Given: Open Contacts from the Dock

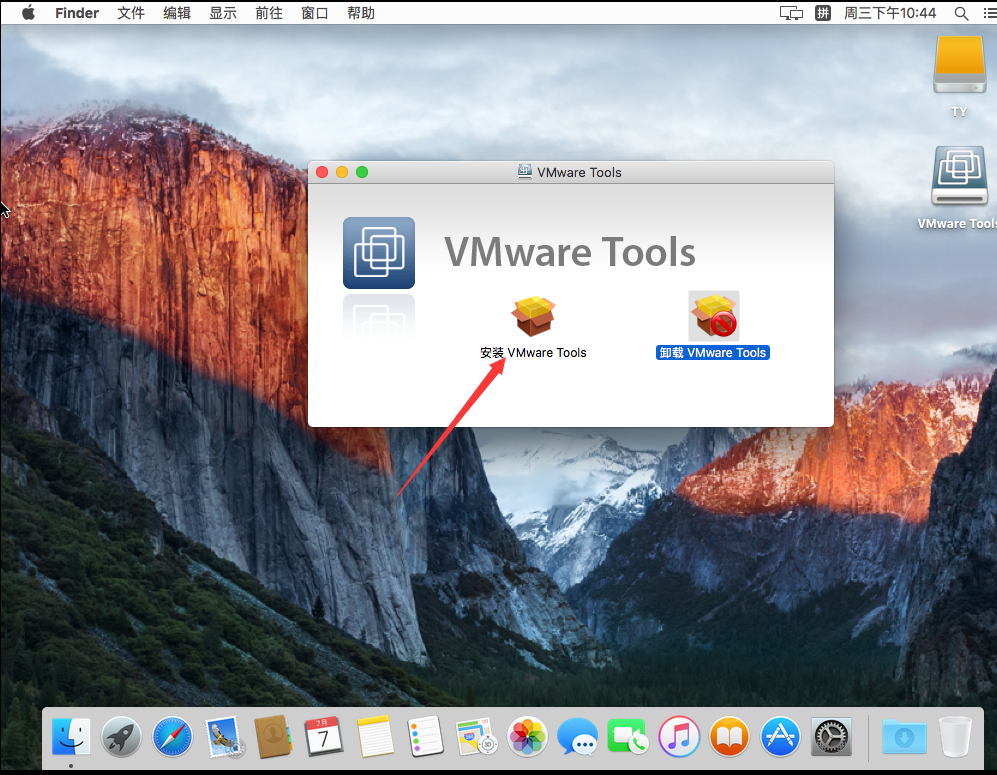Looking at the screenshot, I should 273,737.
